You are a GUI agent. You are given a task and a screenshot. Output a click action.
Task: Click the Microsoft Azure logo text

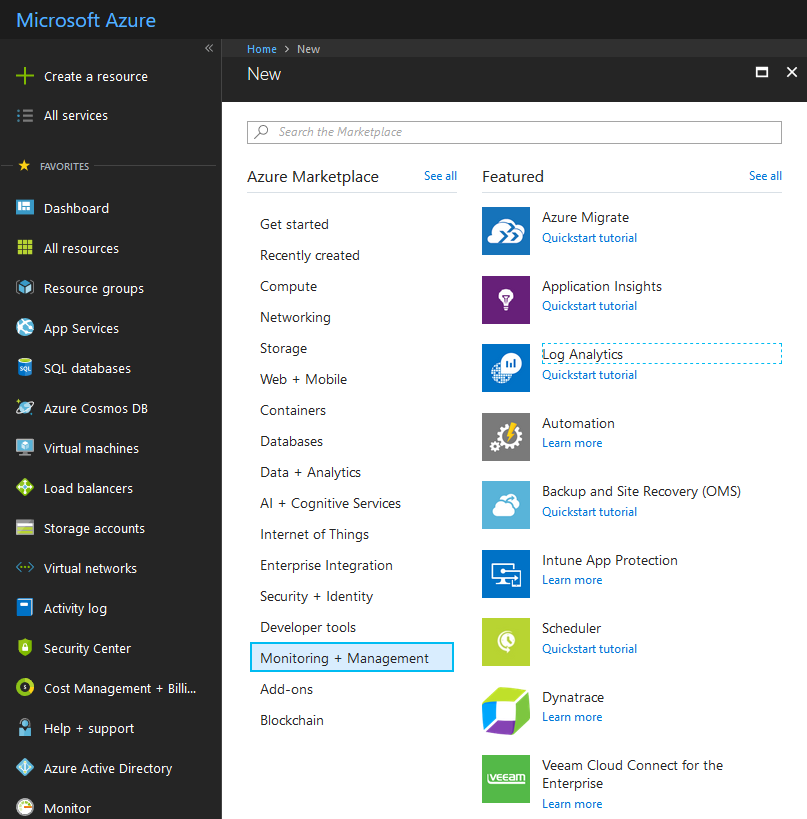coord(86,20)
